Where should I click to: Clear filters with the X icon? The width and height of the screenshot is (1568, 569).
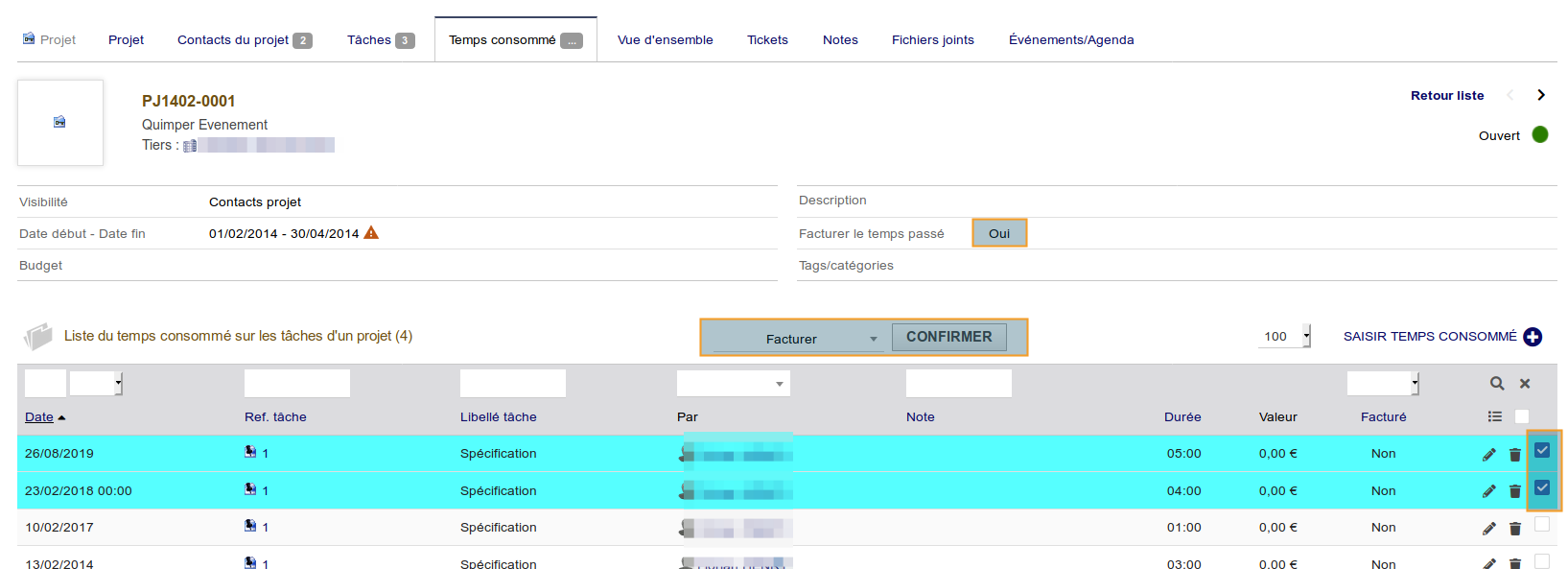pos(1525,384)
